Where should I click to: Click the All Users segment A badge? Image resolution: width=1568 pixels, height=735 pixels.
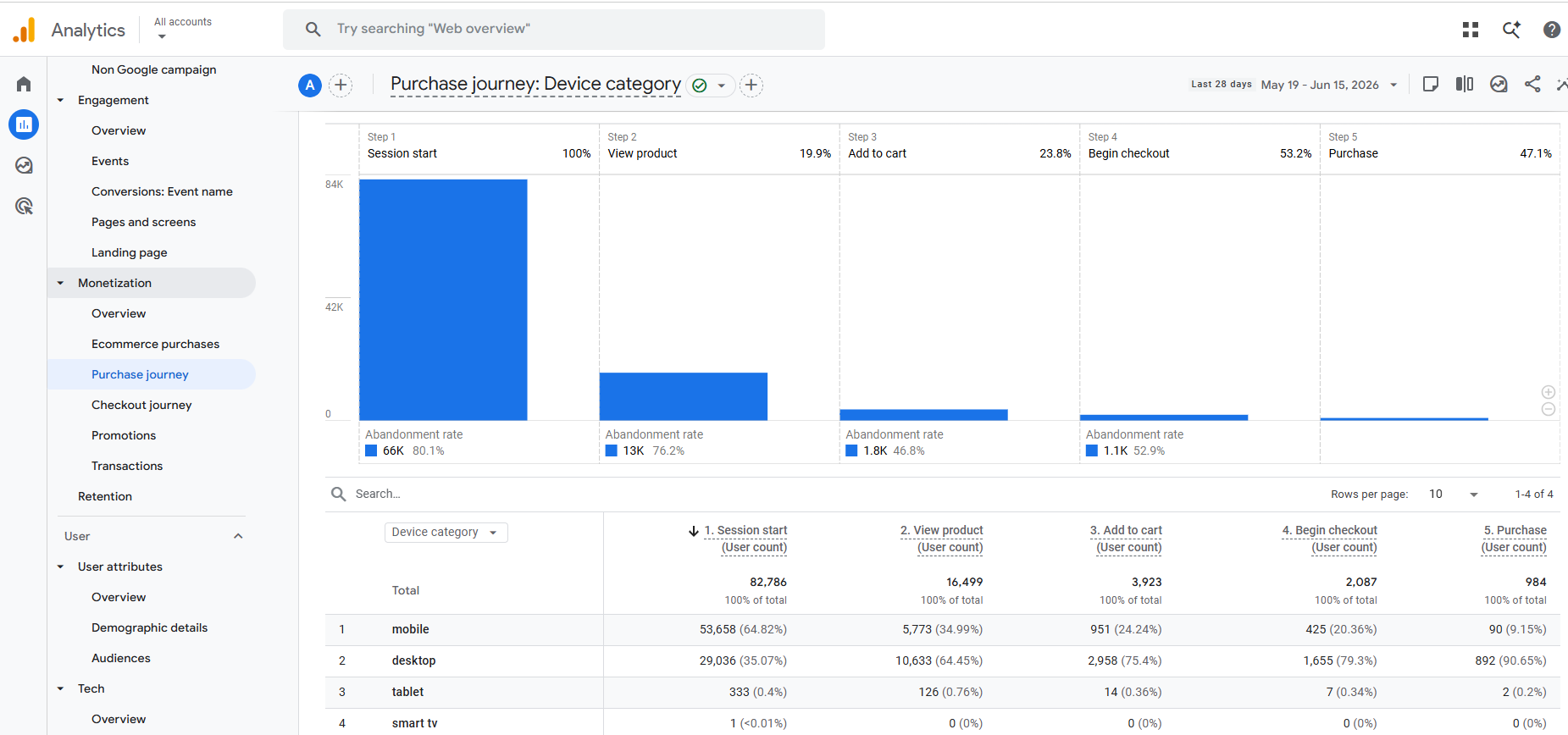pyautogui.click(x=310, y=85)
